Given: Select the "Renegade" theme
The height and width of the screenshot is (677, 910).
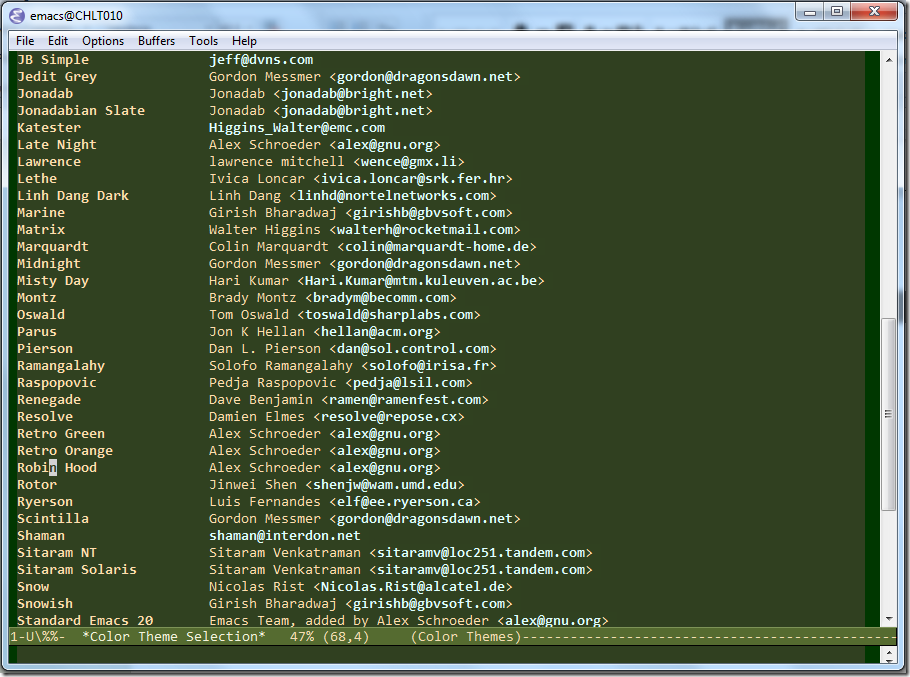Looking at the screenshot, I should 49,400.
